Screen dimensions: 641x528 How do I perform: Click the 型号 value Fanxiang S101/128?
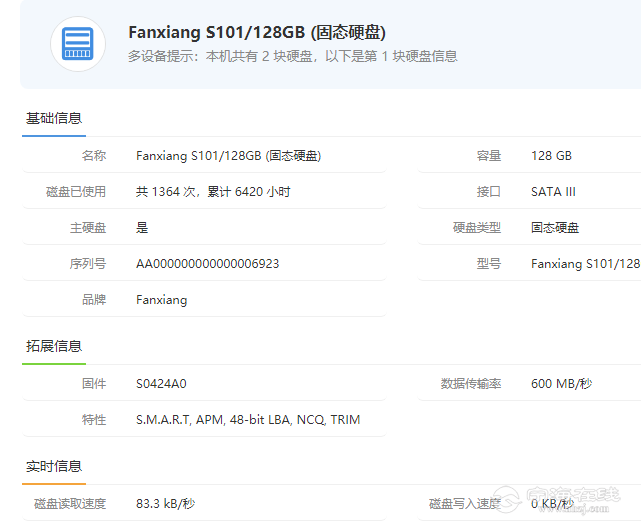click(x=585, y=264)
